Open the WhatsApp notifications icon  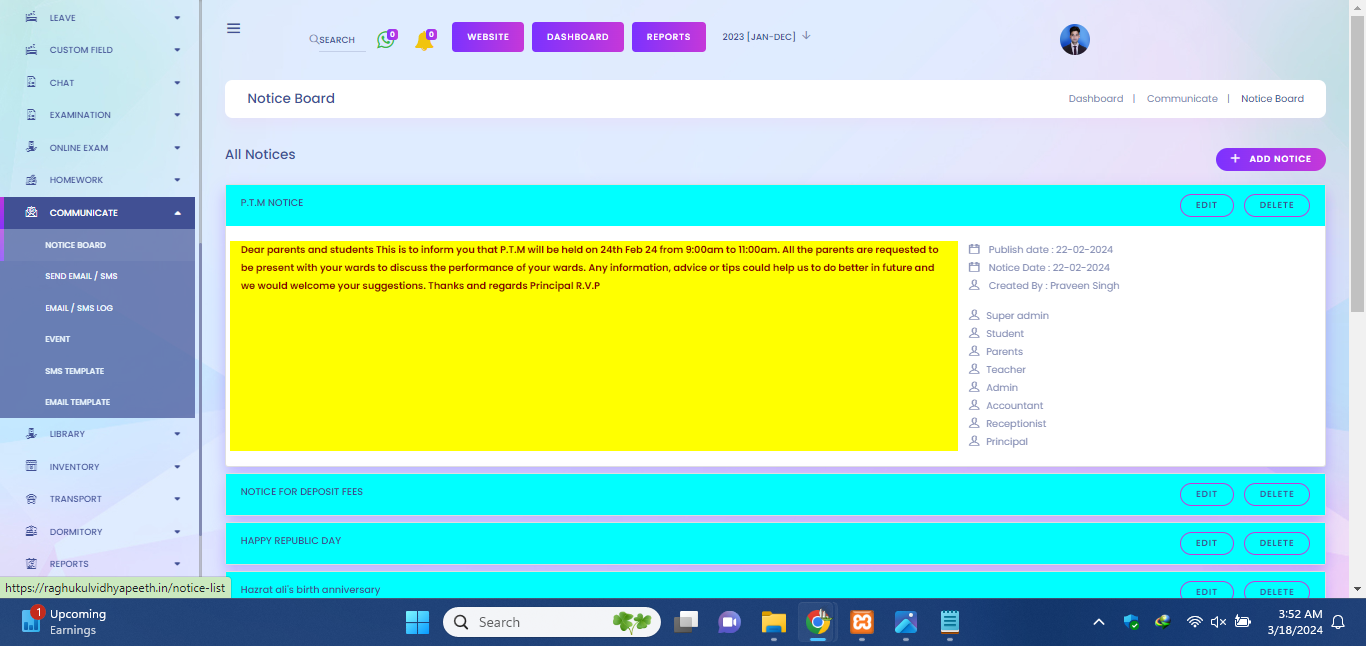pyautogui.click(x=385, y=40)
